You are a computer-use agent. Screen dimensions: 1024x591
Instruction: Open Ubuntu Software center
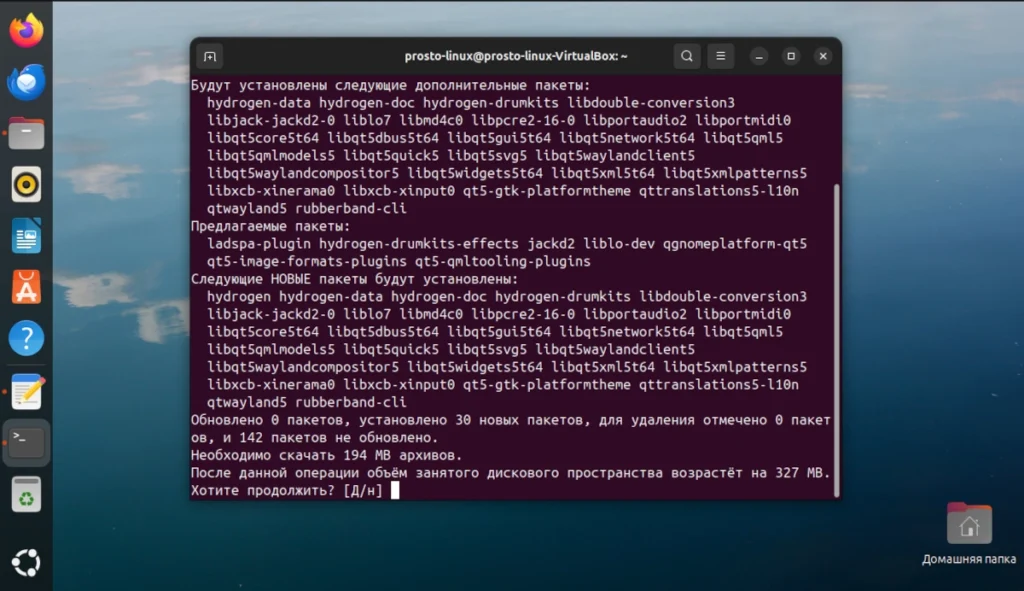[x=26, y=287]
